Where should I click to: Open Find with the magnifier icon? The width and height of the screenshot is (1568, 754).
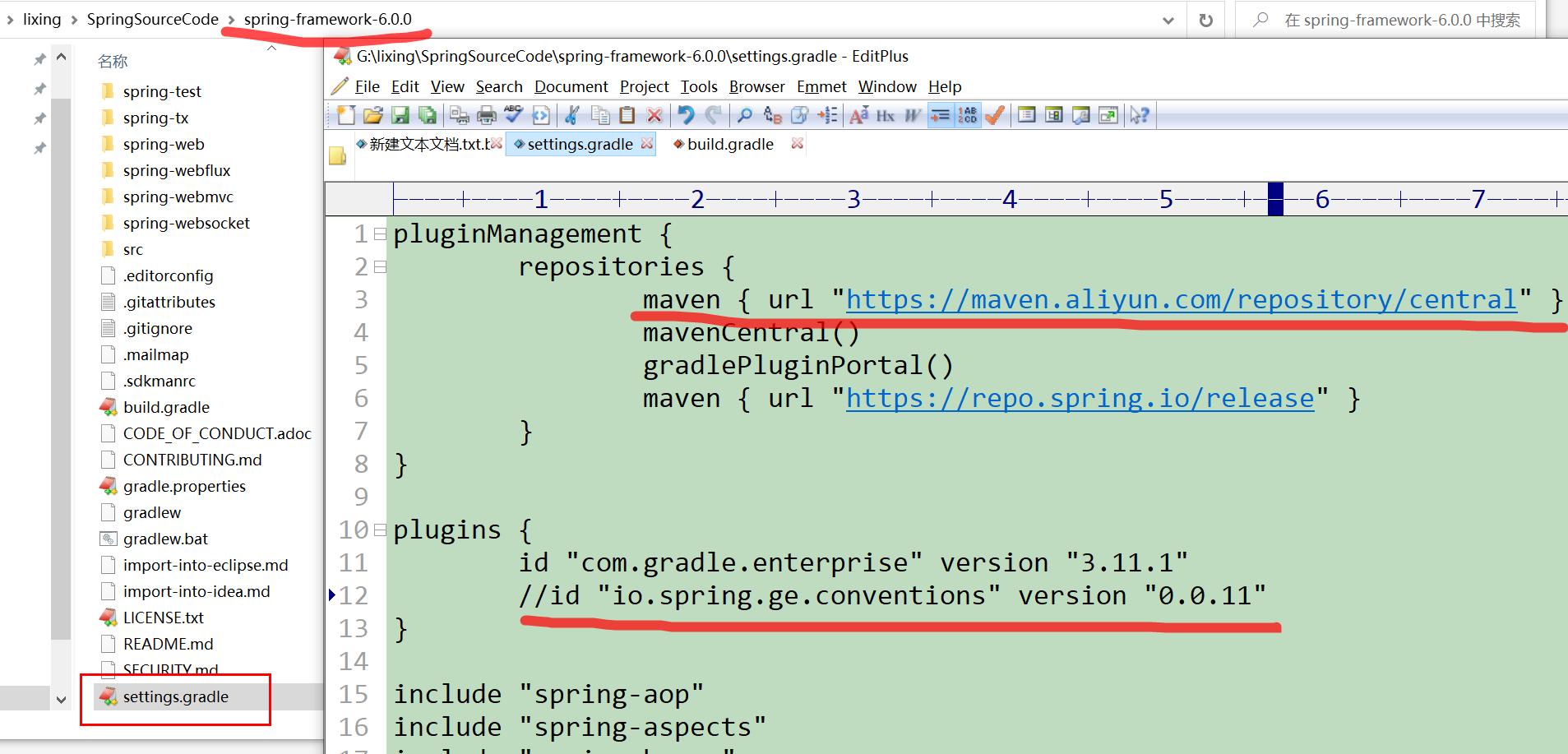(x=745, y=115)
